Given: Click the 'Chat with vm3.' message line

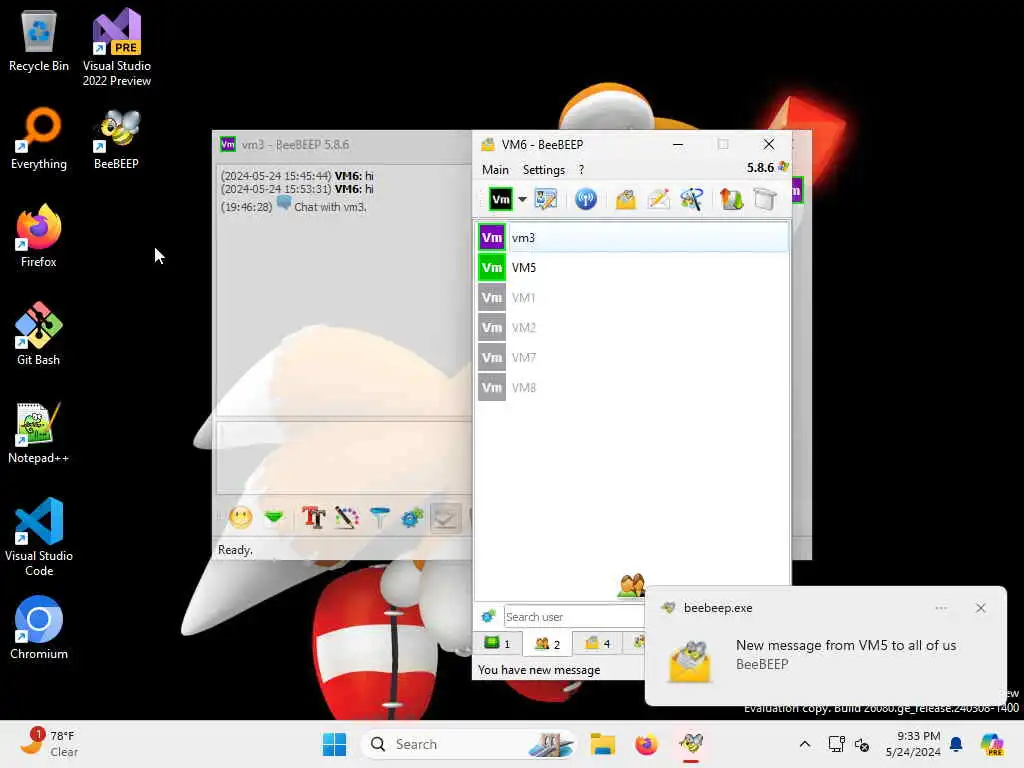Looking at the screenshot, I should [x=330, y=207].
